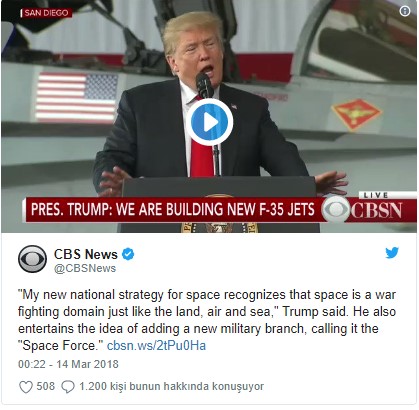Click the reply speech bubble icon
This screenshot has height=410, width=419.
(x=68, y=387)
